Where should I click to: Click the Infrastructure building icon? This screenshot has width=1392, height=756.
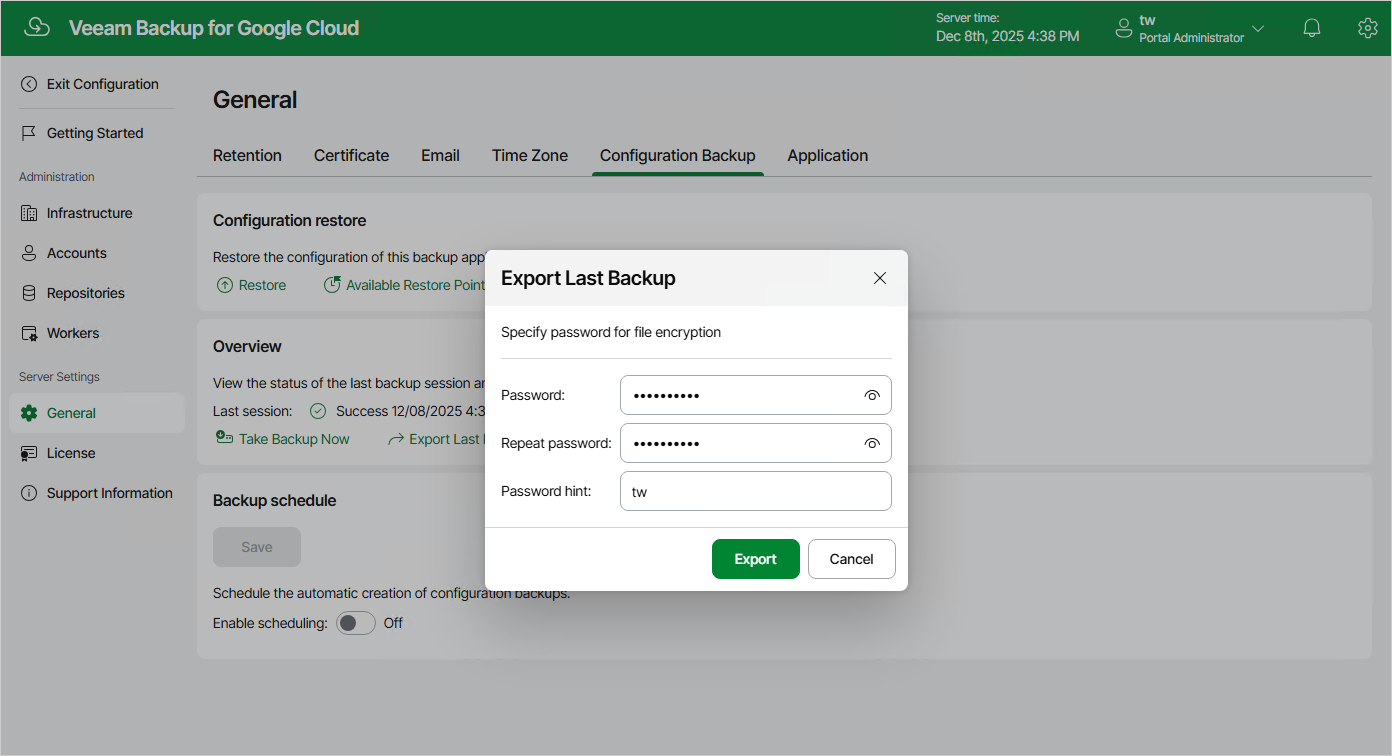(29, 213)
